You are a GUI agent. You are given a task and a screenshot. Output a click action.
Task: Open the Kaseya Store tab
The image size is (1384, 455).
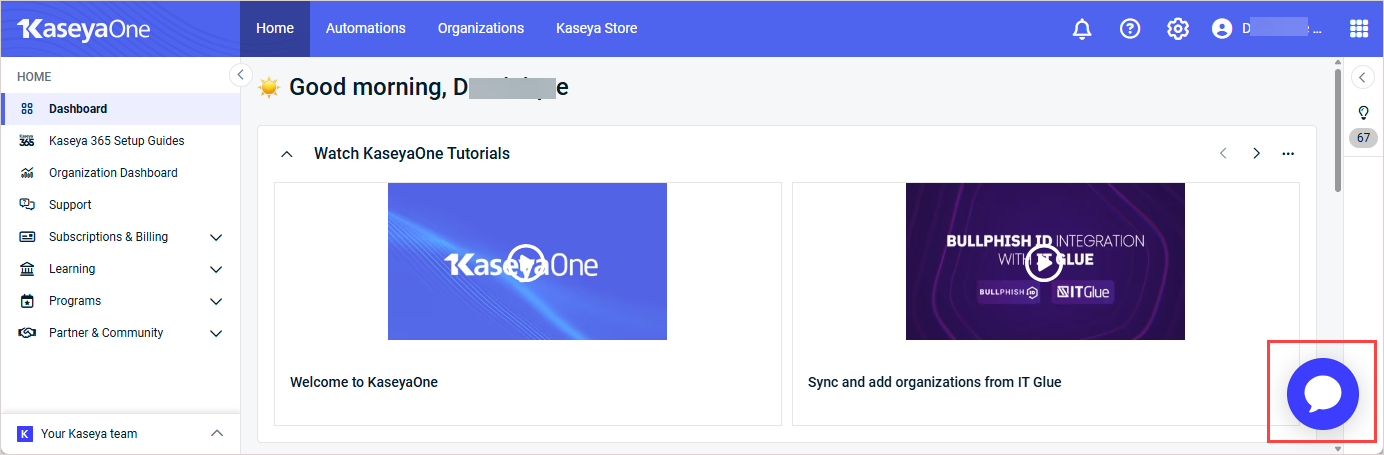(596, 28)
